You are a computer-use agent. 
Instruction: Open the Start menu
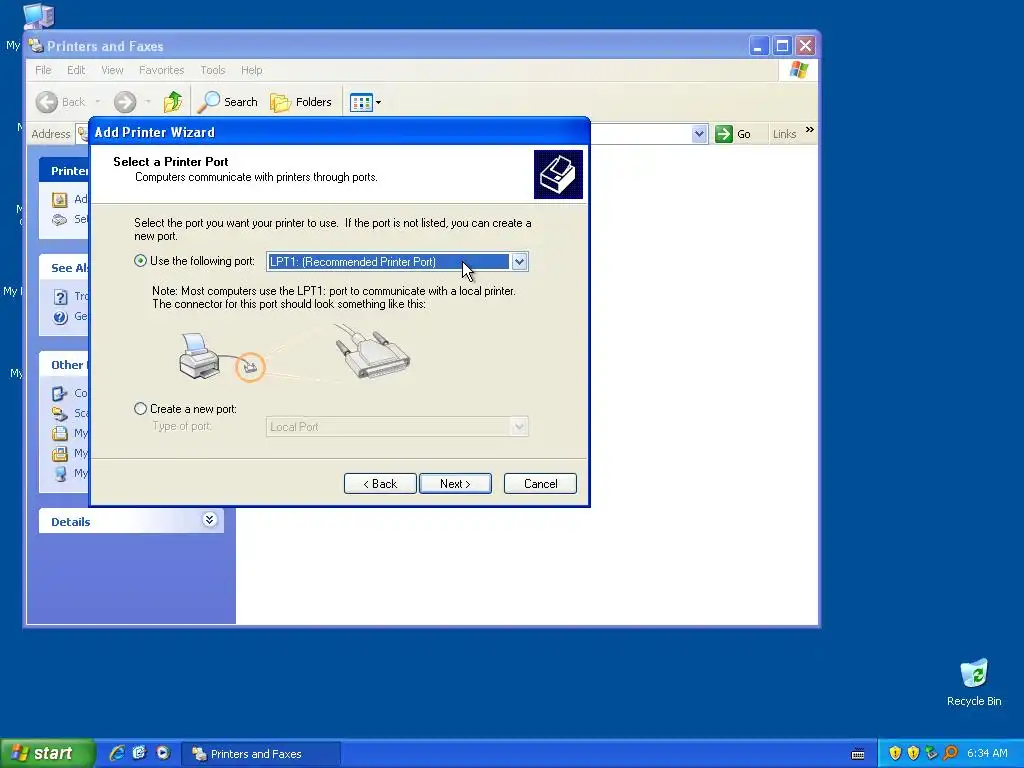pyautogui.click(x=47, y=754)
